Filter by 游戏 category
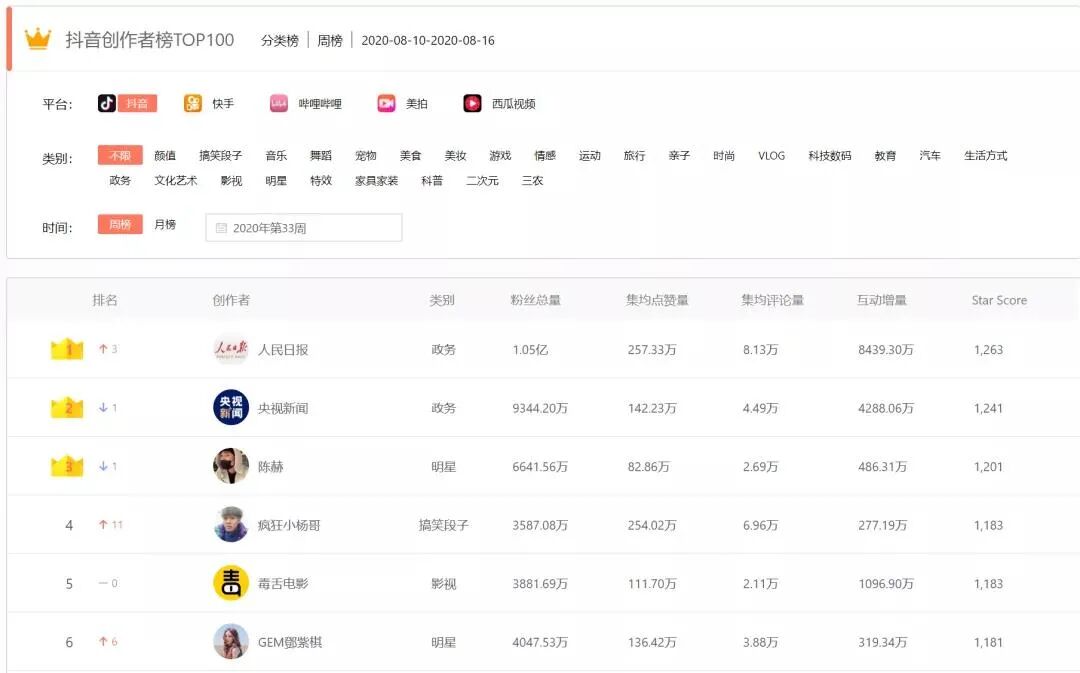Image resolution: width=1080 pixels, height=673 pixels. tap(500, 156)
